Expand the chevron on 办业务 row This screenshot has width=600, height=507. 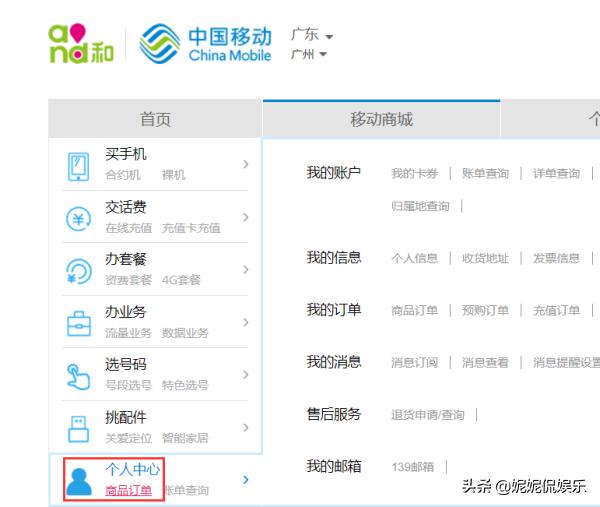(246, 322)
